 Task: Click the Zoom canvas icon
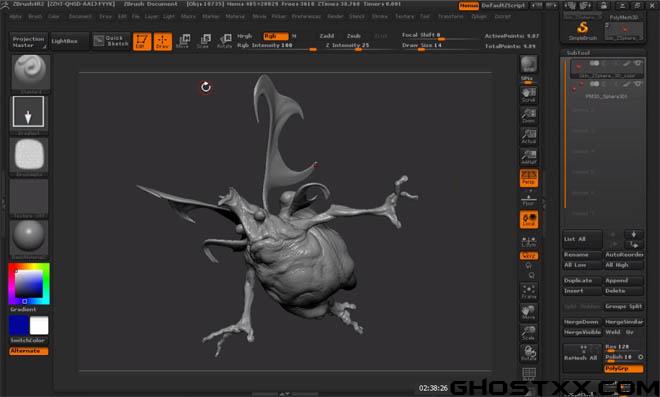(x=529, y=115)
